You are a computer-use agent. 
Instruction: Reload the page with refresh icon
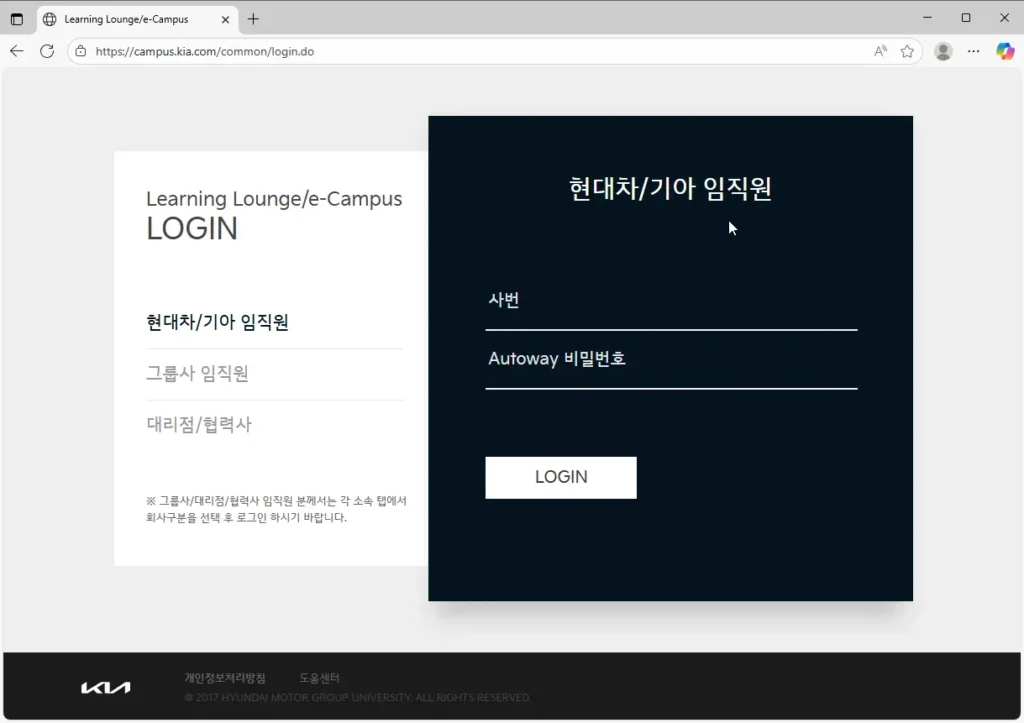tap(47, 51)
